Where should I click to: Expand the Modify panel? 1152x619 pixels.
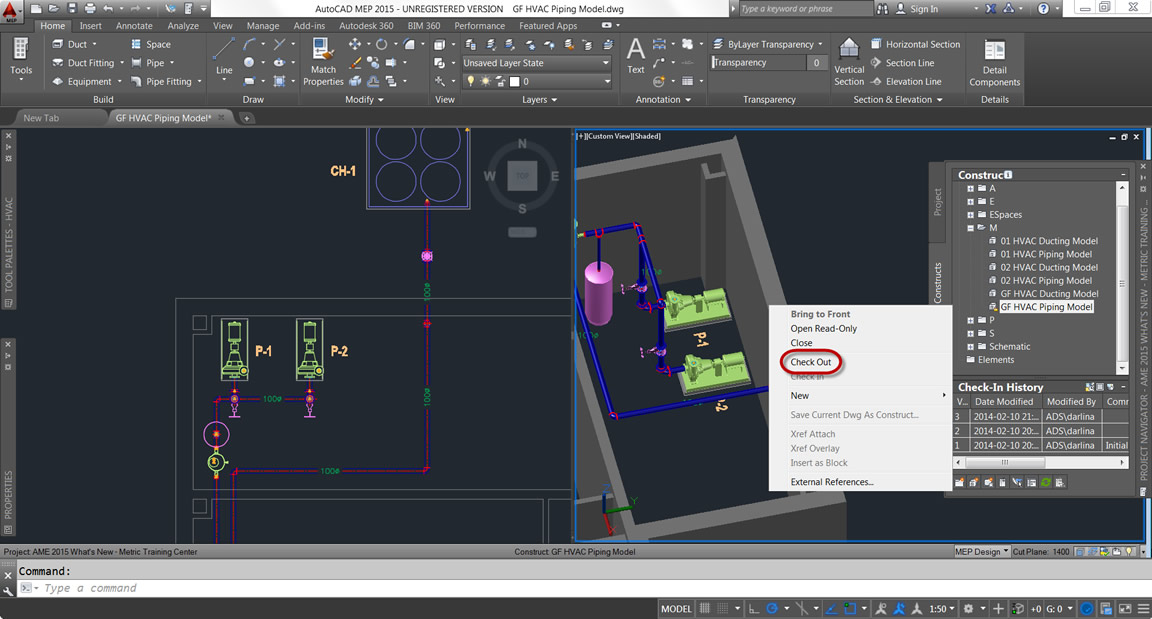[x=364, y=99]
